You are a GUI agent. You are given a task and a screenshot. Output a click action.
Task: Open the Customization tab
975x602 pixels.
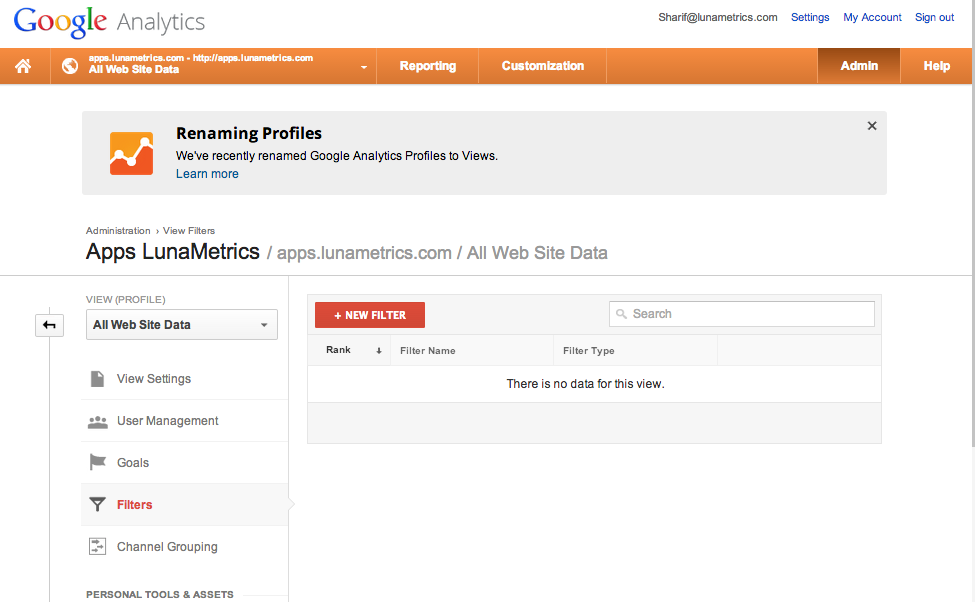pos(542,66)
